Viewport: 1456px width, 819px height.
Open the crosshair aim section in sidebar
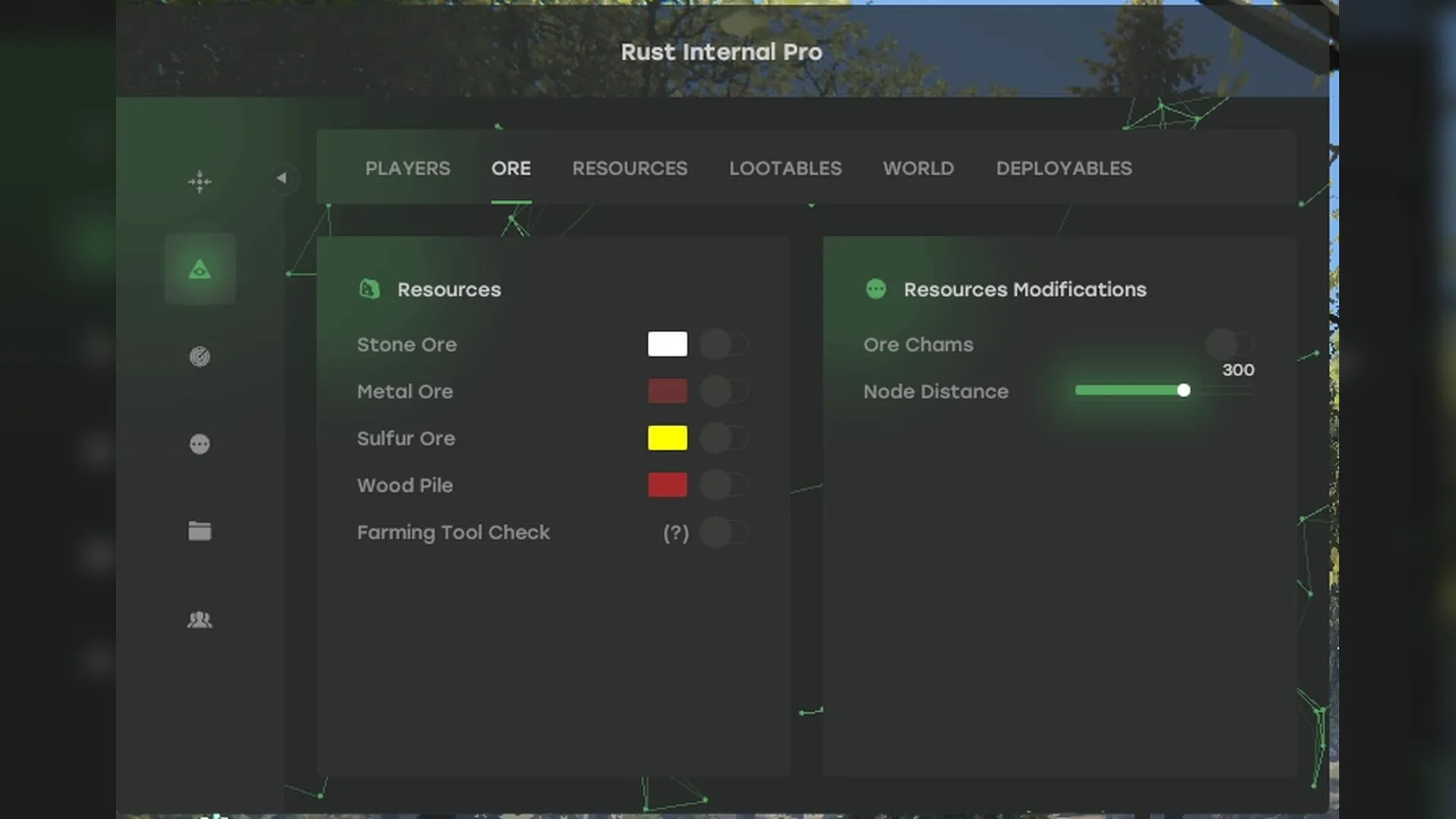tap(199, 181)
